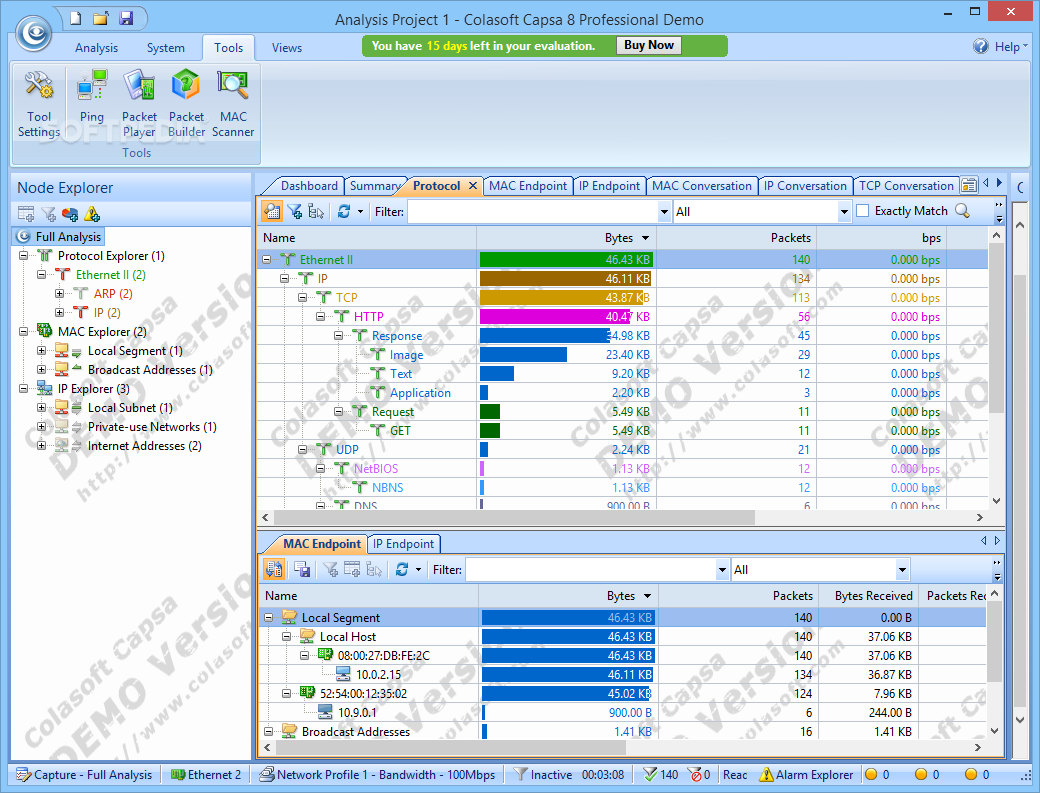The image size is (1040, 793).
Task: Click the Inactive filter funnel icon in status bar
Action: coord(521,774)
